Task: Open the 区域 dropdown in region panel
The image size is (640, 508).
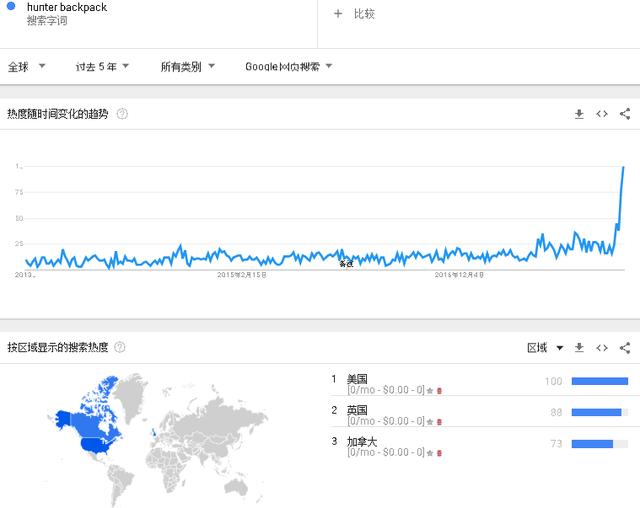Action: tap(545, 348)
